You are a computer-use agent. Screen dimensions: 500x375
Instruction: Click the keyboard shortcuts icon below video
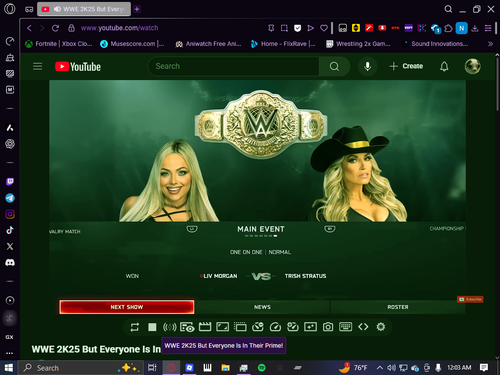pyautogui.click(x=345, y=327)
